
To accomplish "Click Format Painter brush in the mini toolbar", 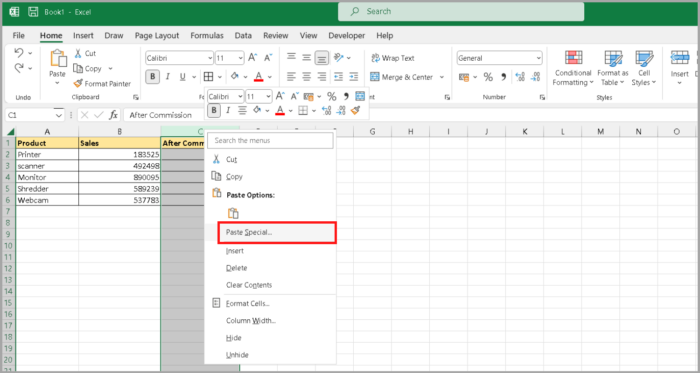I will 355,110.
